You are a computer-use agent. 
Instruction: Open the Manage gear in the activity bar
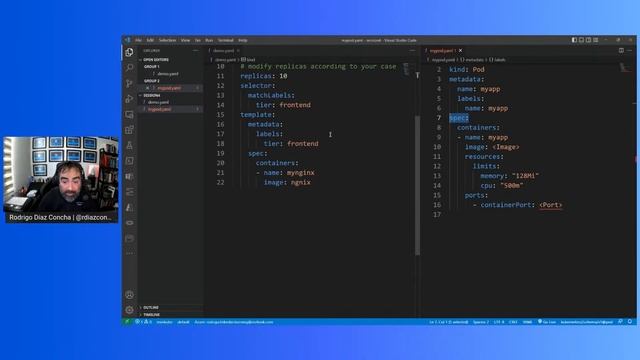[x=129, y=310]
